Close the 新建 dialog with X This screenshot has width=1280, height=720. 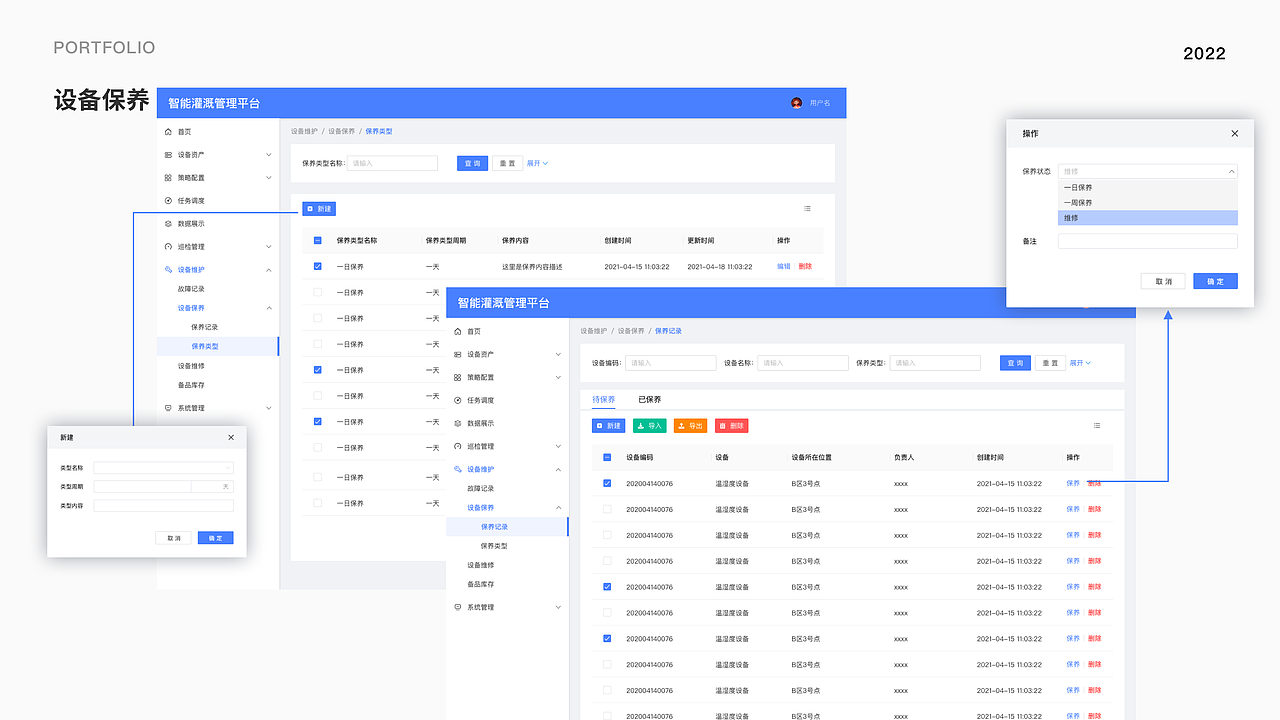231,437
